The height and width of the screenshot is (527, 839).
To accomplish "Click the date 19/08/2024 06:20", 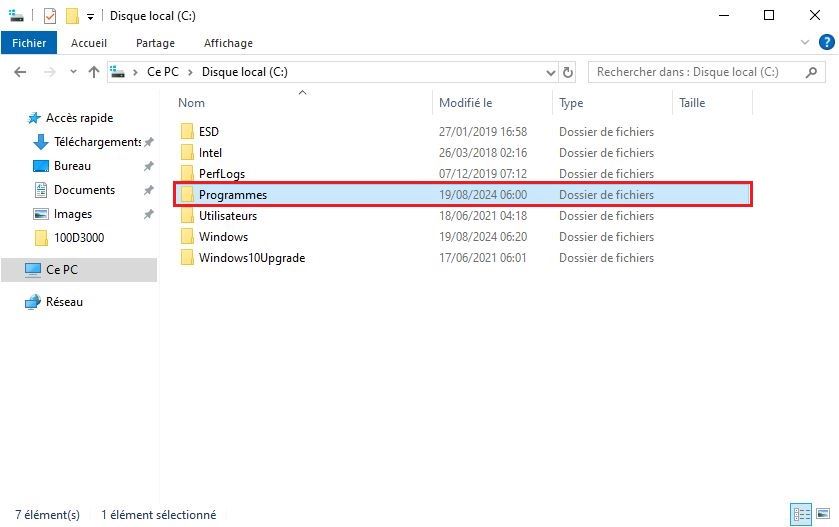I will pos(483,236).
